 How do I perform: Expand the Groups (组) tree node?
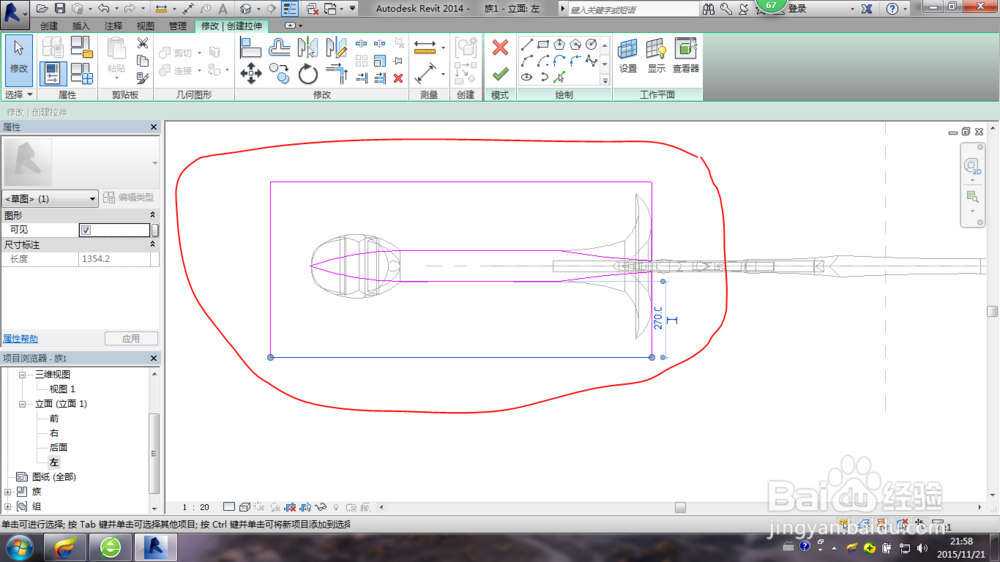pyautogui.click(x=8, y=507)
